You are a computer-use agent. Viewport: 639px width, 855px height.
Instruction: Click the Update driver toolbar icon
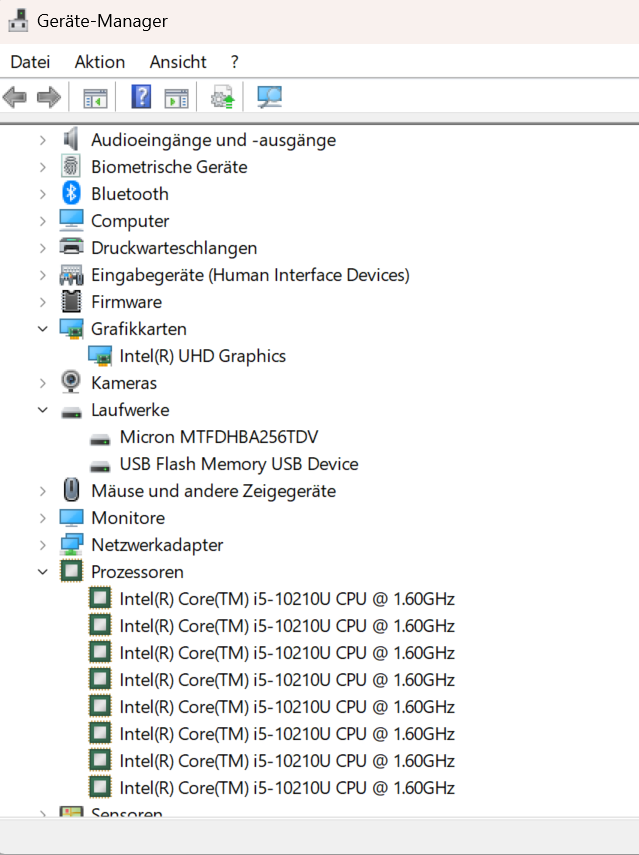pyautogui.click(x=222, y=97)
